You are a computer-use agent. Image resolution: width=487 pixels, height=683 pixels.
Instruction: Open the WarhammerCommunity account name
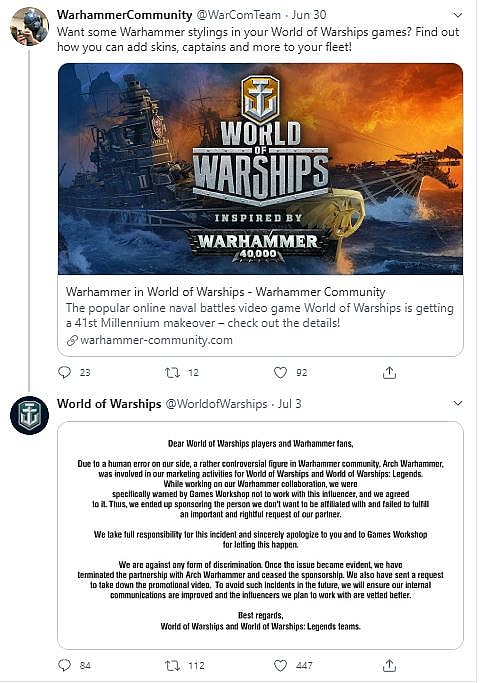click(125, 15)
